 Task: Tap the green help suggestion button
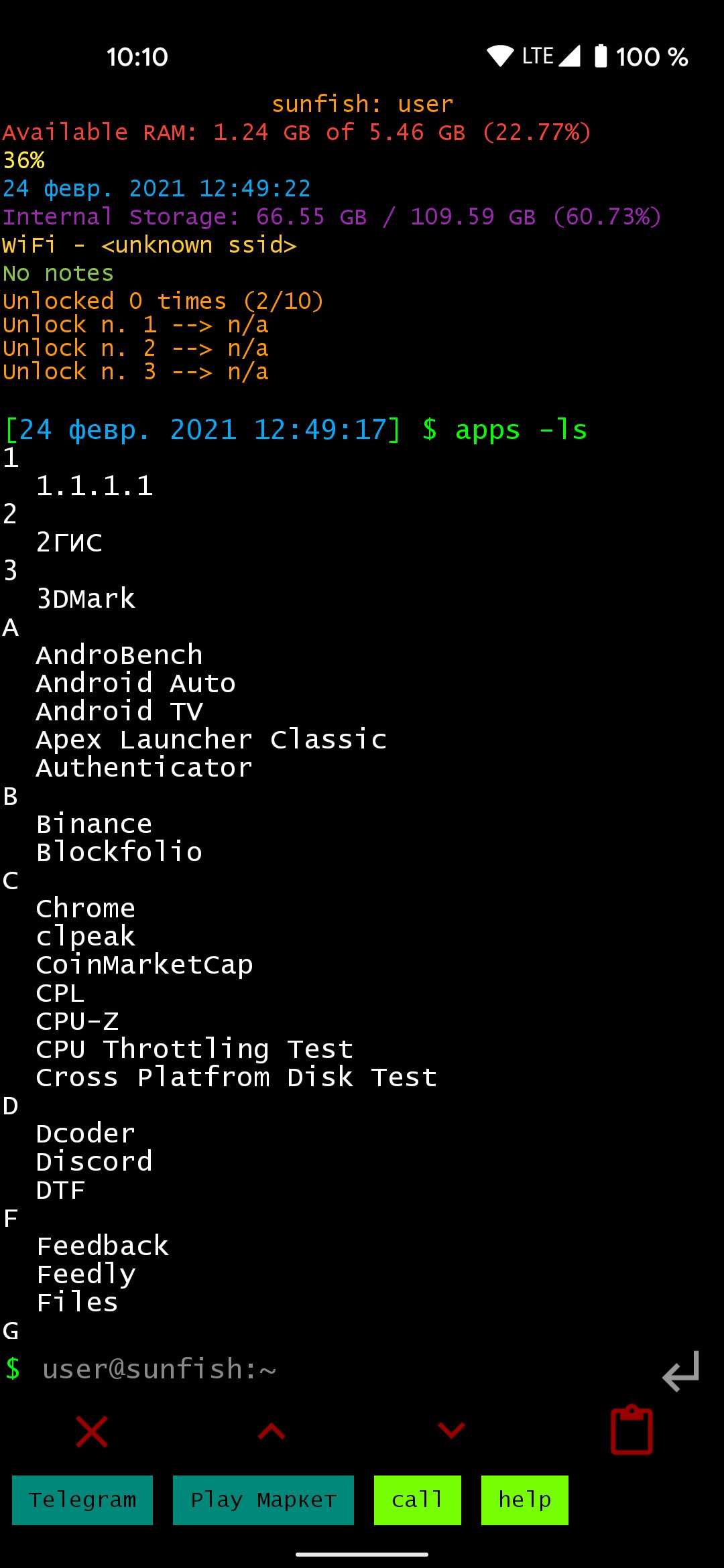525,1500
